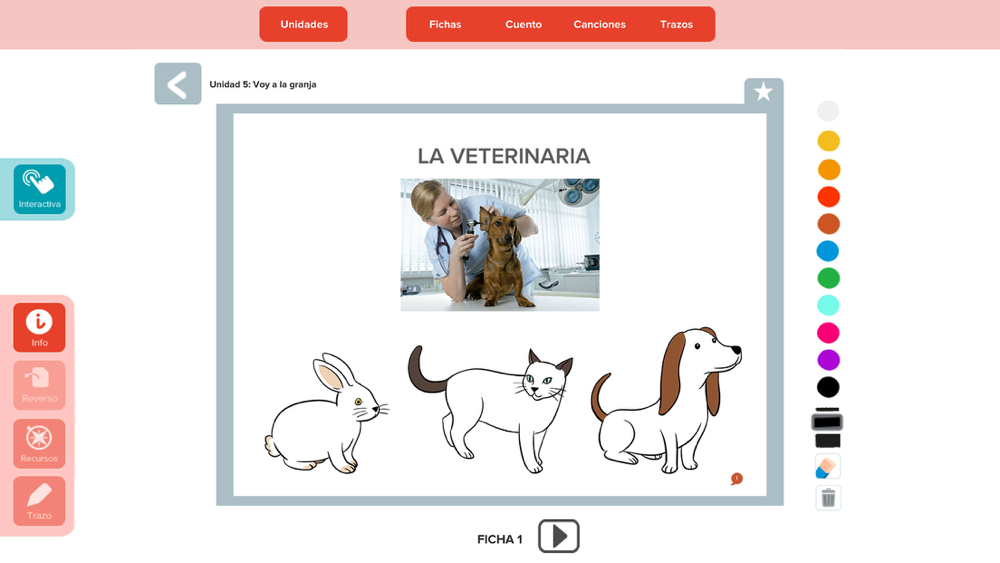The height and width of the screenshot is (563, 1000).
Task: Pick the yellow color swatch
Action: point(828,141)
